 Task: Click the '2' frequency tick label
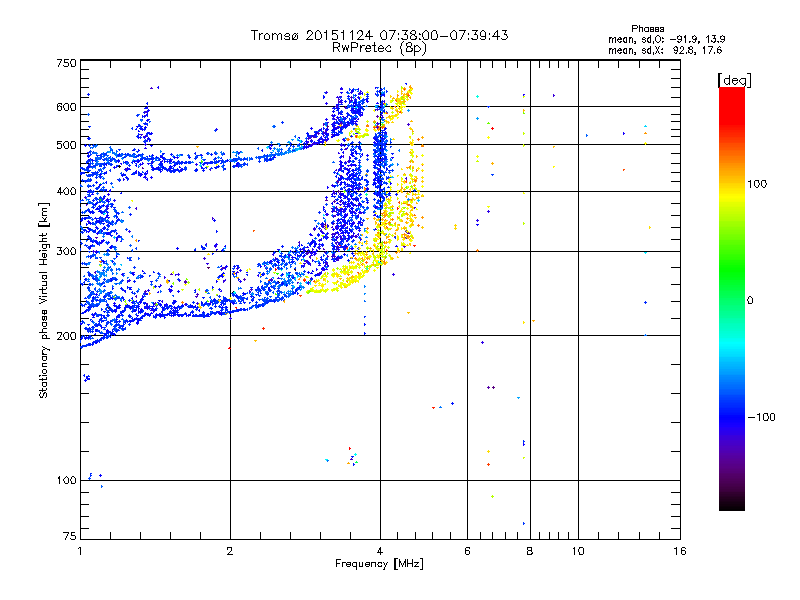(230, 551)
